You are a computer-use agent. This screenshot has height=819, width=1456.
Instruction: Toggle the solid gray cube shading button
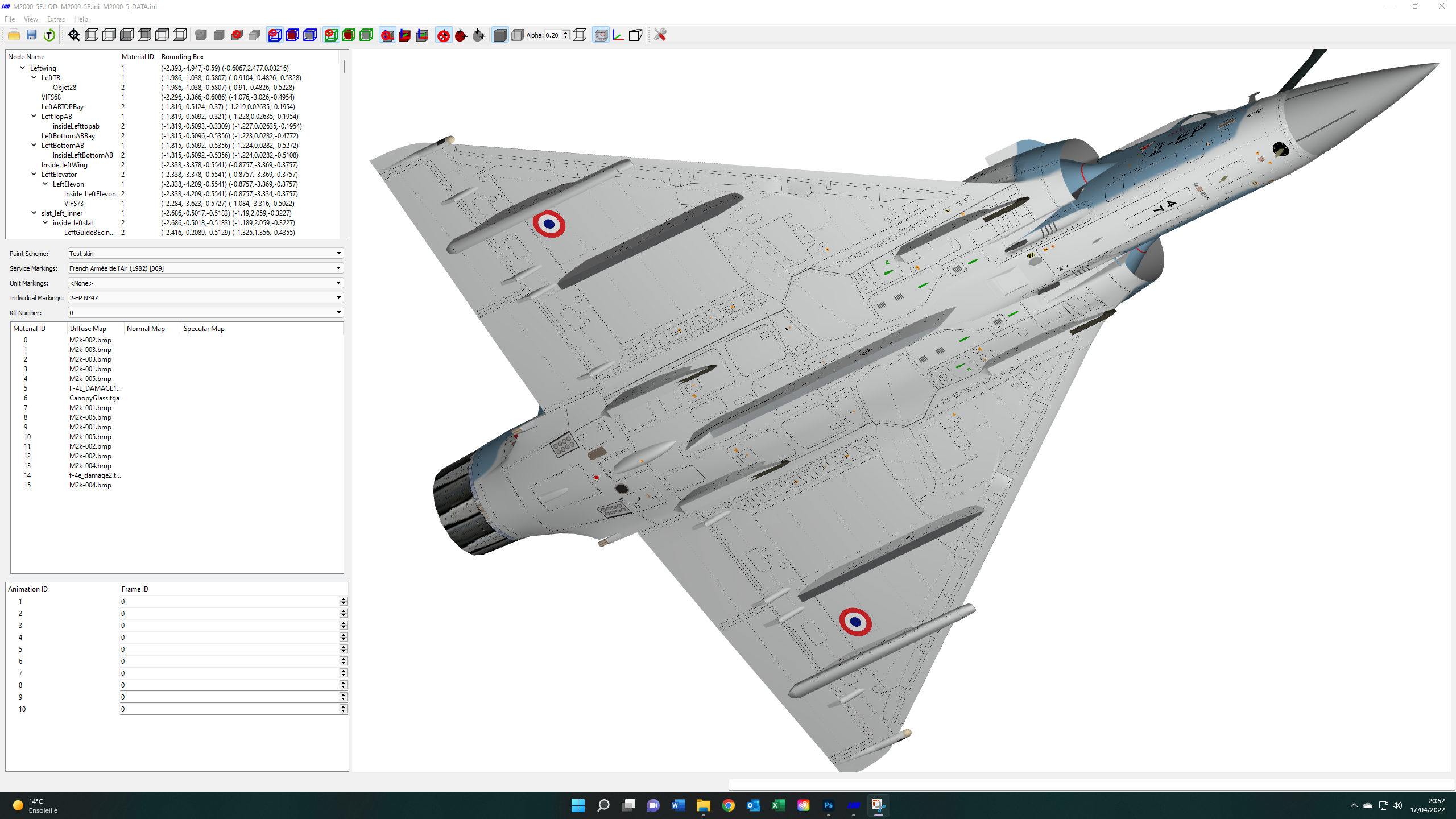500,35
